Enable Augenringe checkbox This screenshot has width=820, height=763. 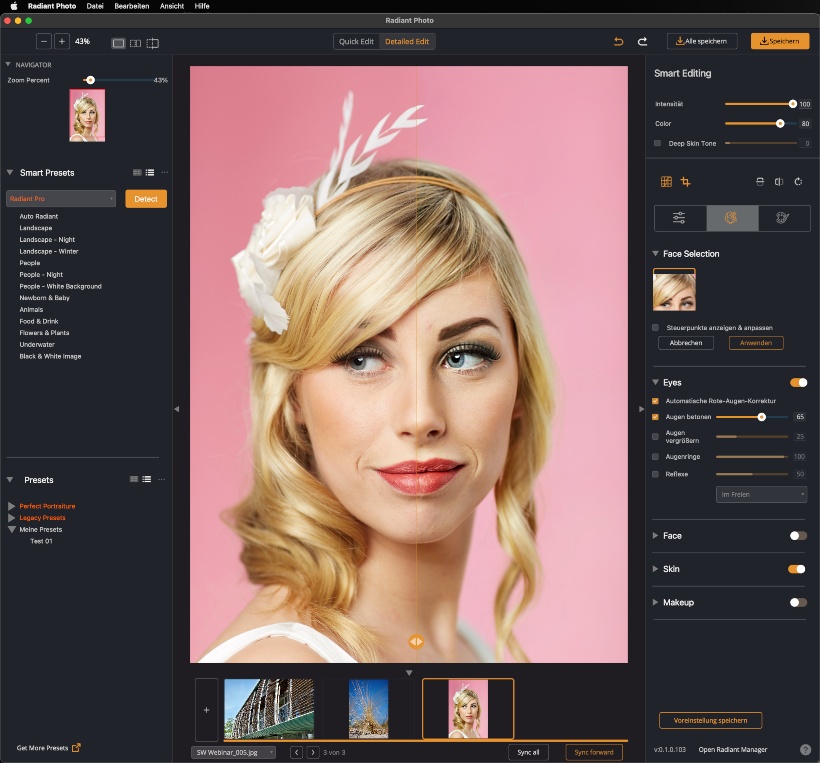[655, 457]
